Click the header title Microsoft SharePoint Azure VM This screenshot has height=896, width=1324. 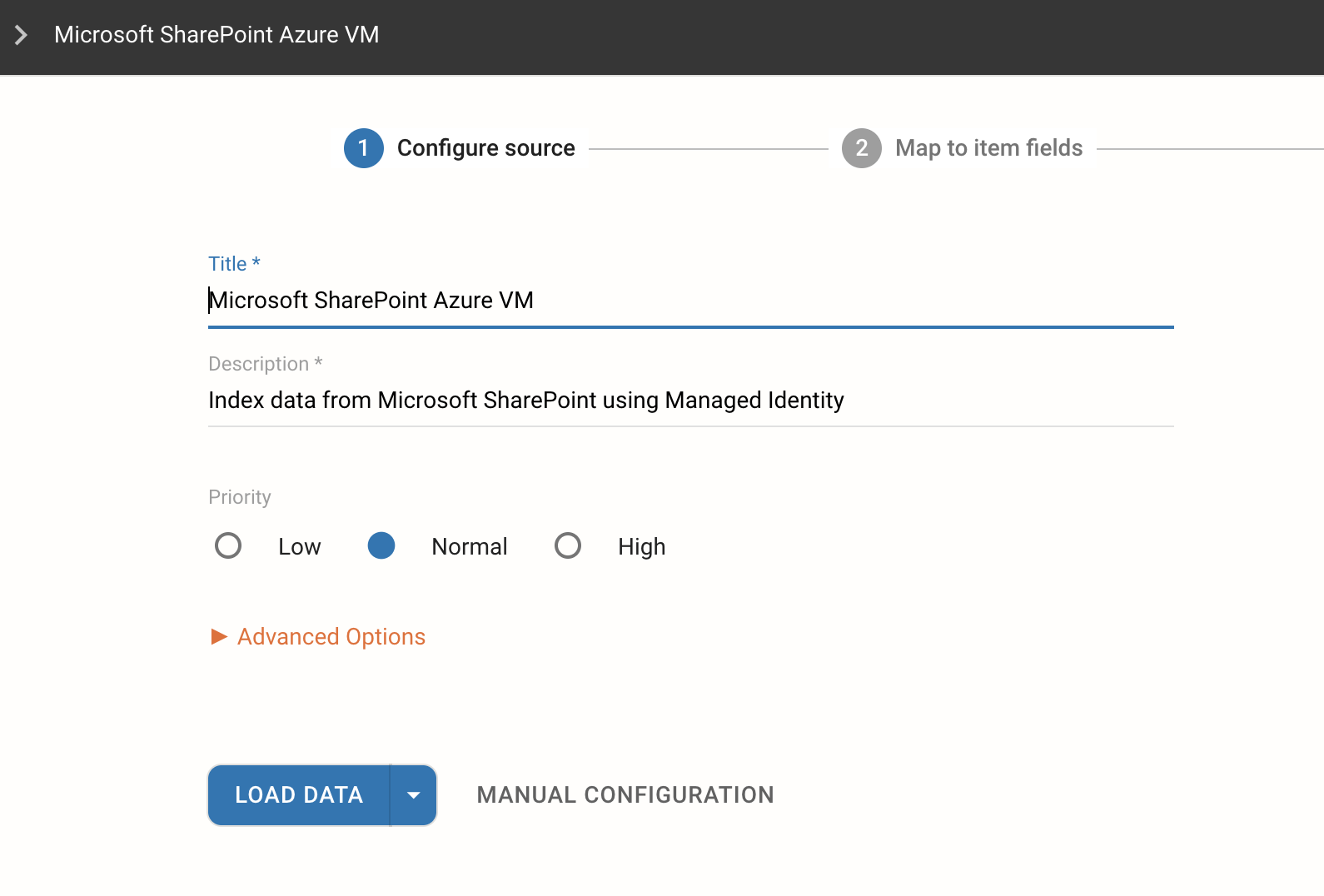[217, 35]
